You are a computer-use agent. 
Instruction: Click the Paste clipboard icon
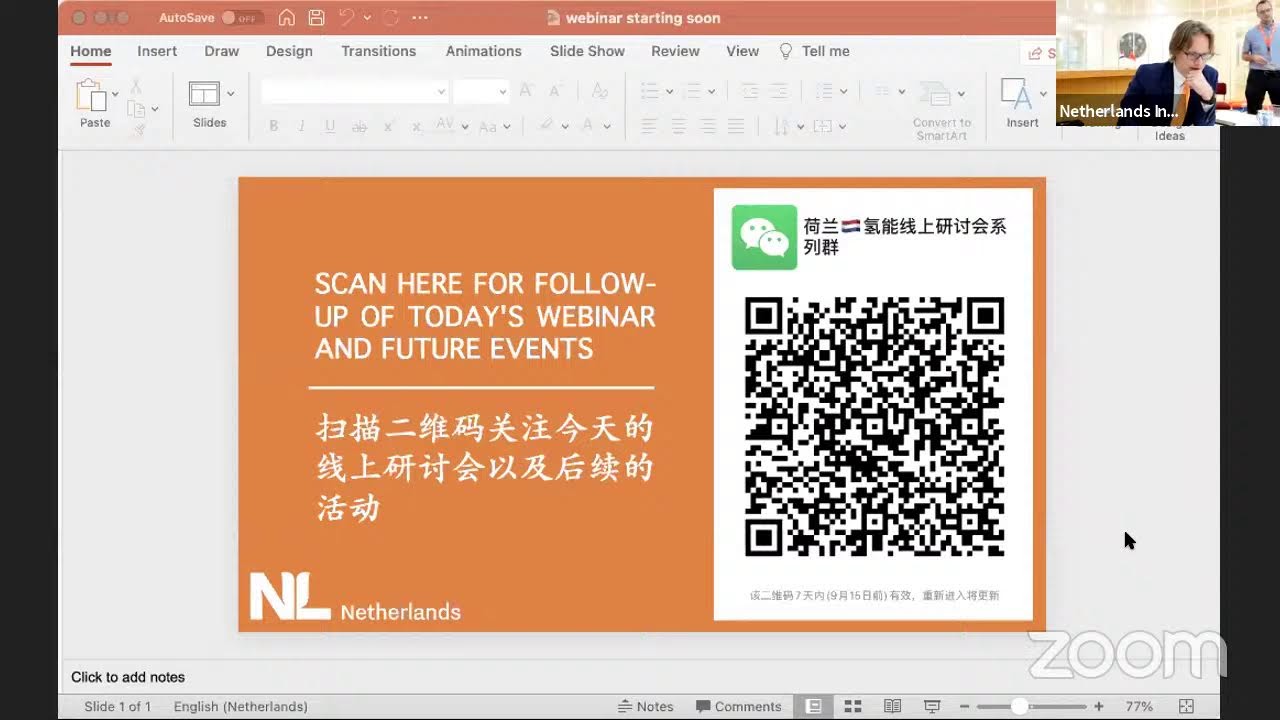91,97
